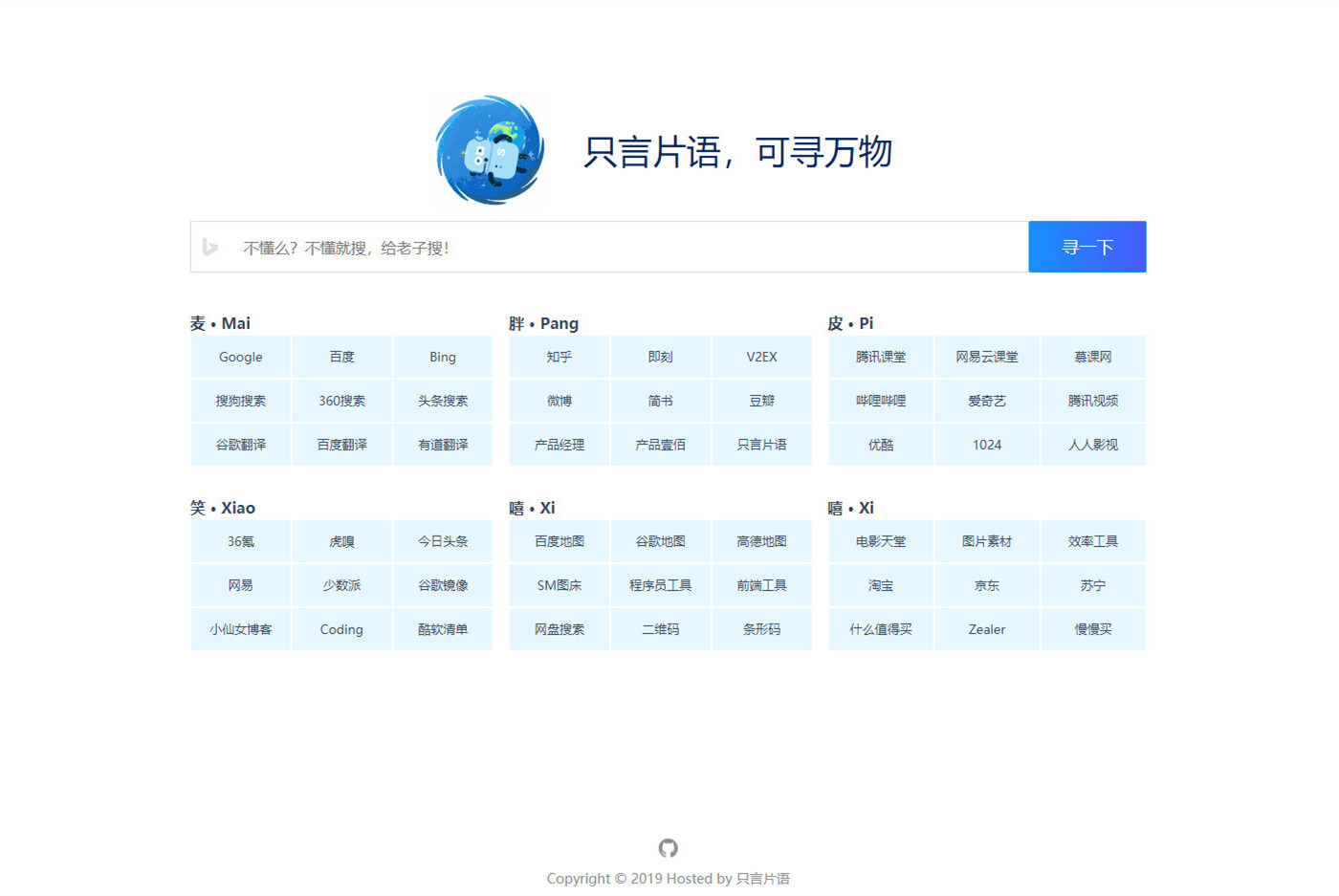The width and height of the screenshot is (1339, 896).
Task: Visit 少数派
Action: pos(341,585)
